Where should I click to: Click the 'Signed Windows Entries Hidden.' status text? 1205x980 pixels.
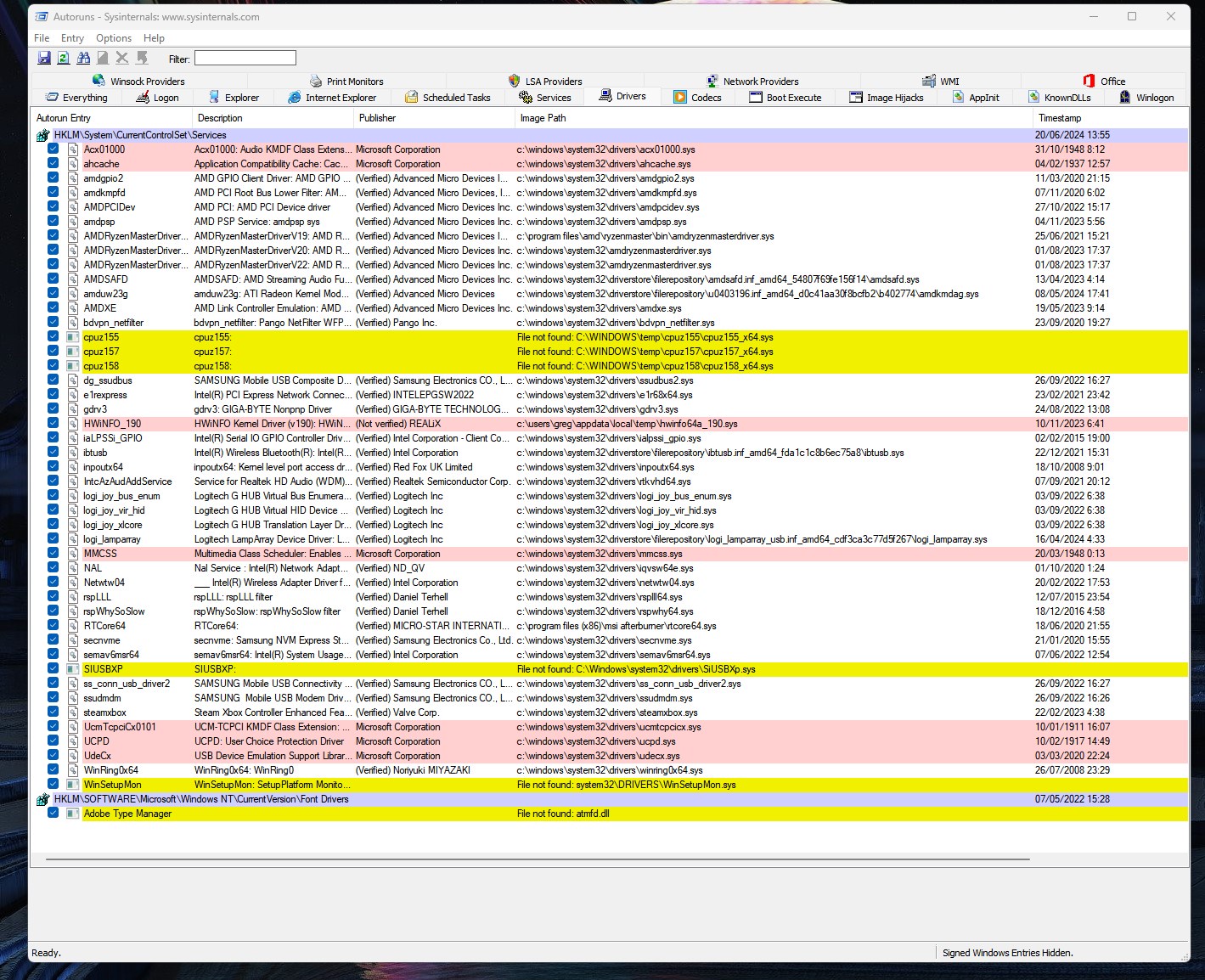coord(1007,953)
